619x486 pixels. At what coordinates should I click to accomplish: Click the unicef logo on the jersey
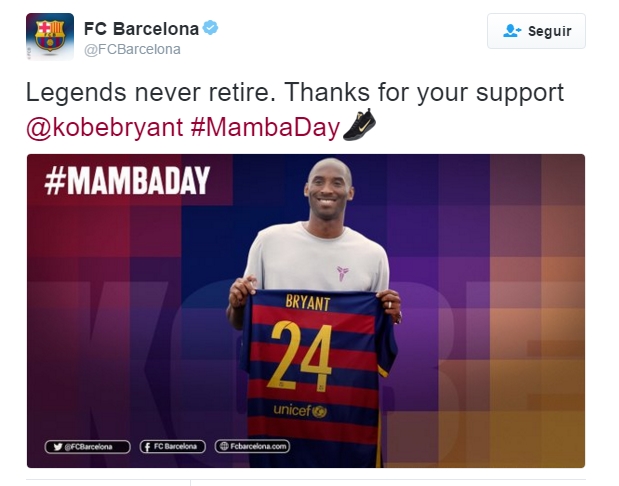(300, 410)
